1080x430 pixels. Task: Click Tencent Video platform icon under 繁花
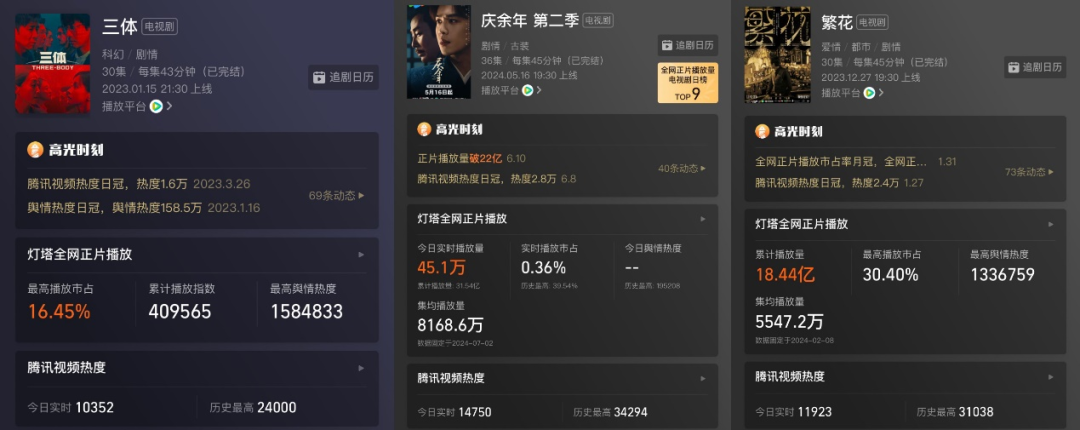(x=869, y=92)
